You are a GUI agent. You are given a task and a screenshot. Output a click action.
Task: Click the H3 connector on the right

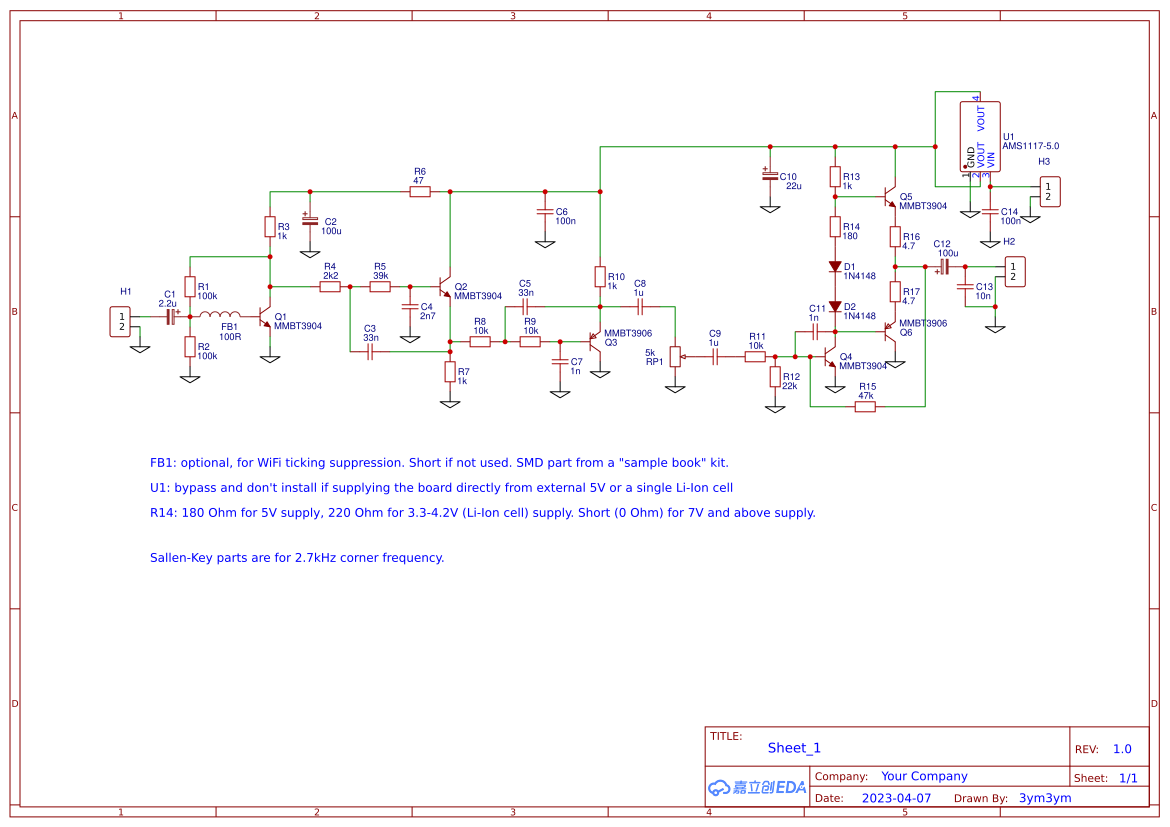tap(1052, 190)
